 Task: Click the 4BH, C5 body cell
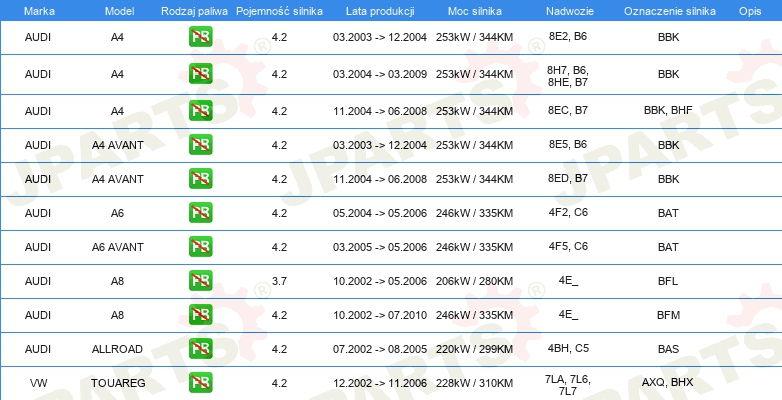pyautogui.click(x=568, y=348)
